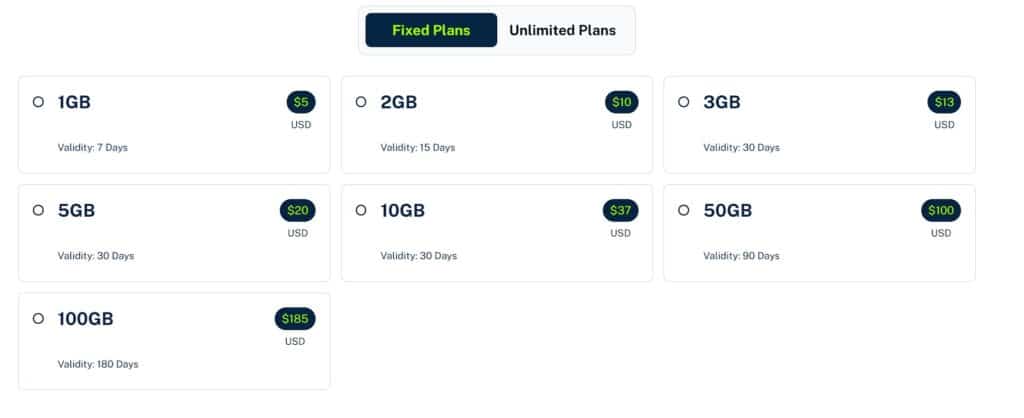The height and width of the screenshot is (418, 1024).
Task: Choose the 5GB plan radio button
Action: (38, 210)
